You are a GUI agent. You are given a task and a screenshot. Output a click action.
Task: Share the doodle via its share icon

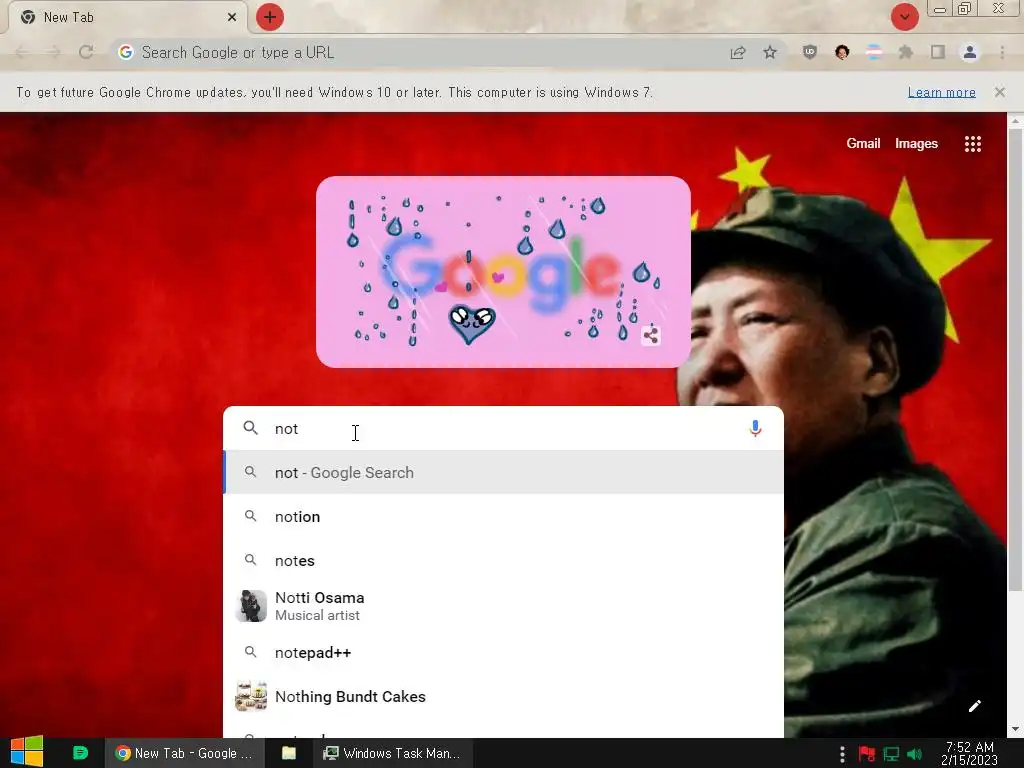click(650, 335)
